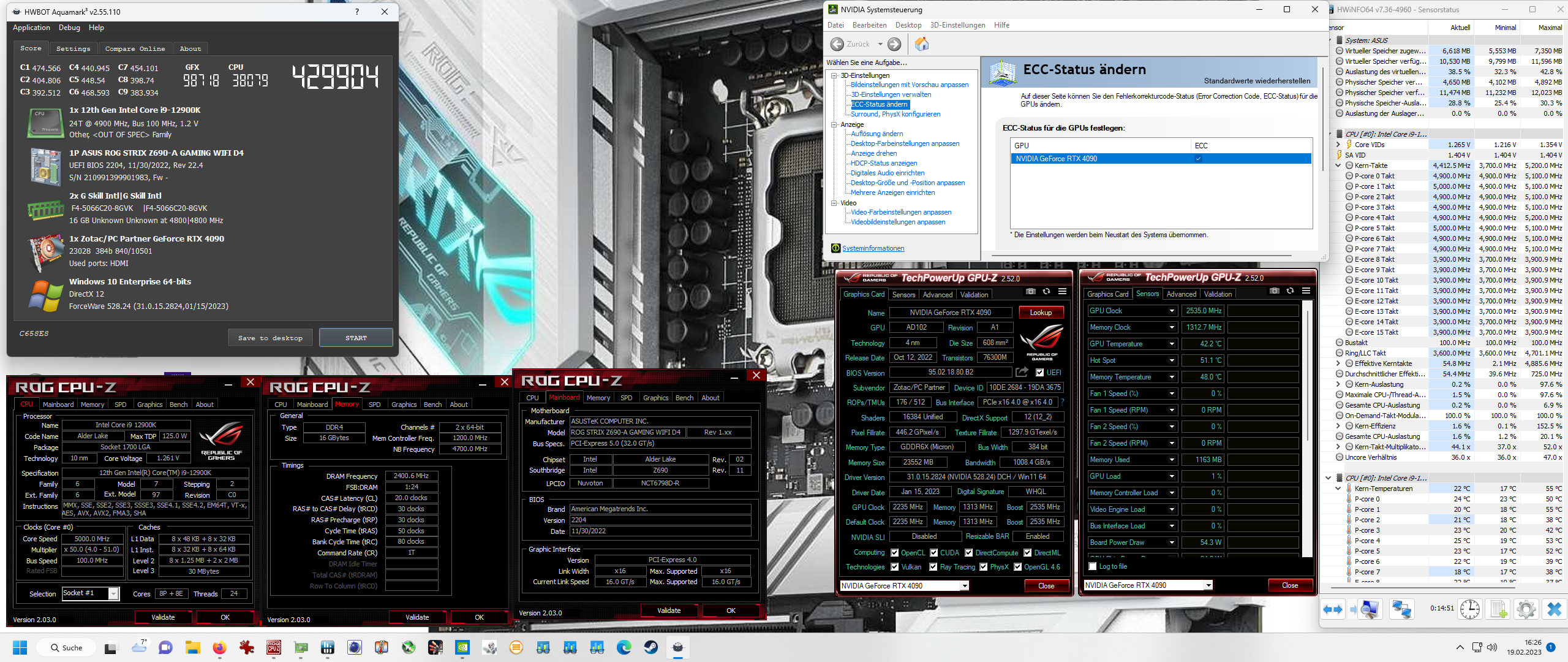Click the GPU-Z Sensors vertical scrollbar
Image resolution: width=1568 pixels, height=662 pixels.
[1308, 428]
